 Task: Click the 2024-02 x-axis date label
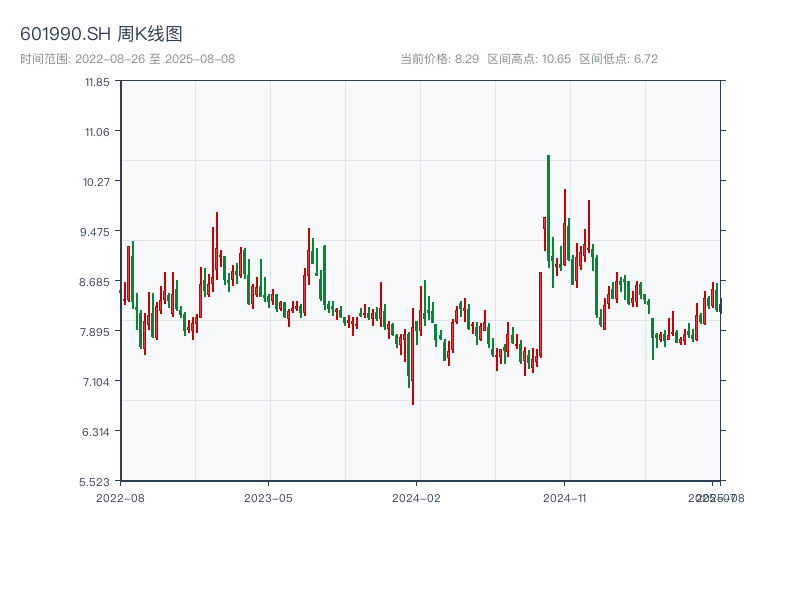pyautogui.click(x=417, y=497)
